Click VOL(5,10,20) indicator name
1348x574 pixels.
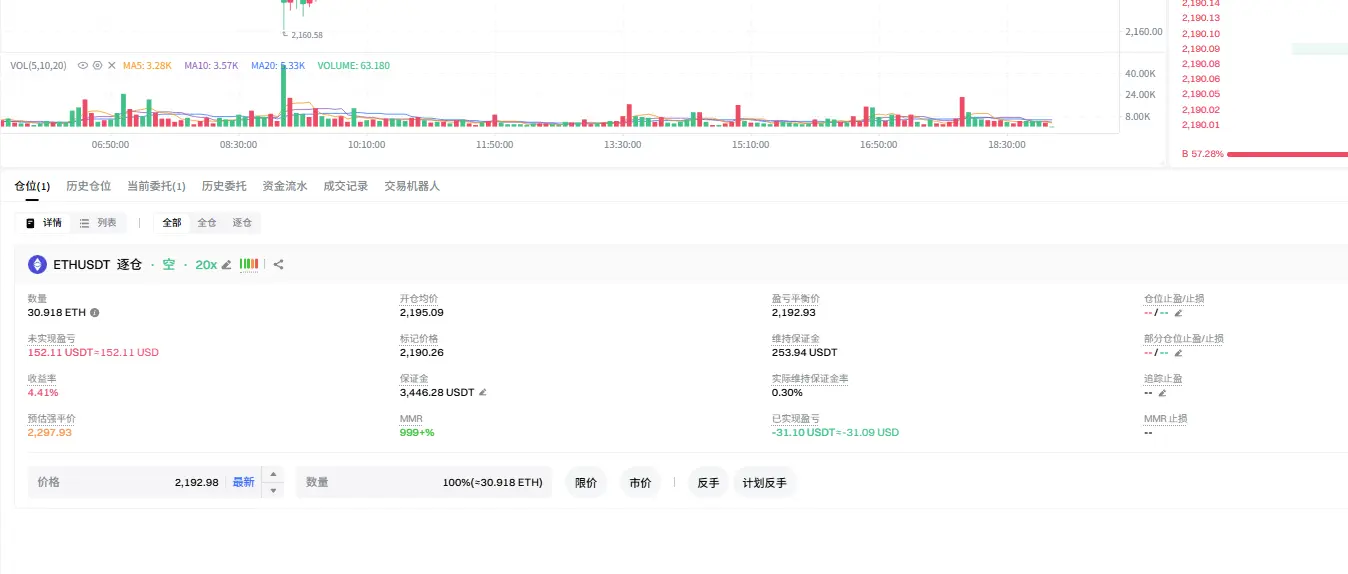38,65
